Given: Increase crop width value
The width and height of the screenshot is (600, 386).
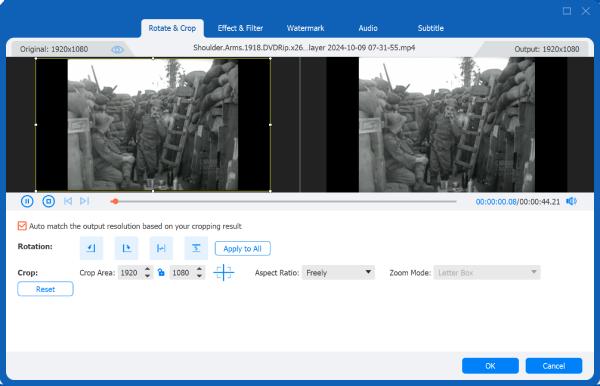Looking at the screenshot, I should point(147,269).
